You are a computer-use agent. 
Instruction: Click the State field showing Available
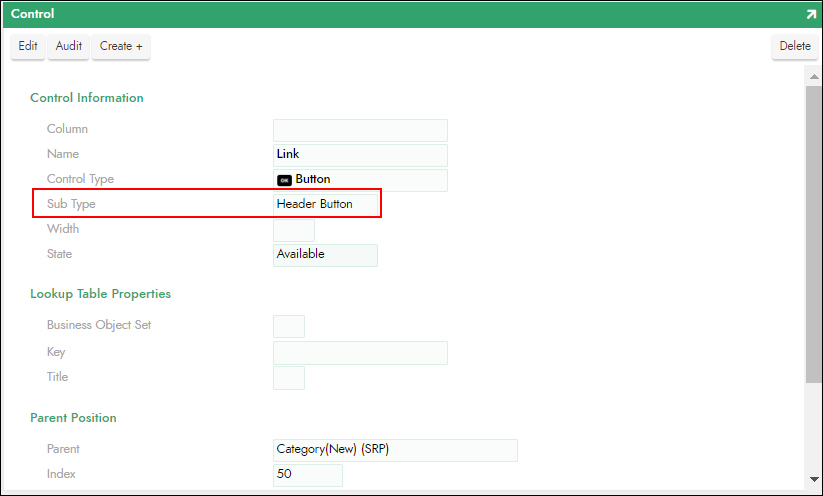click(x=325, y=255)
